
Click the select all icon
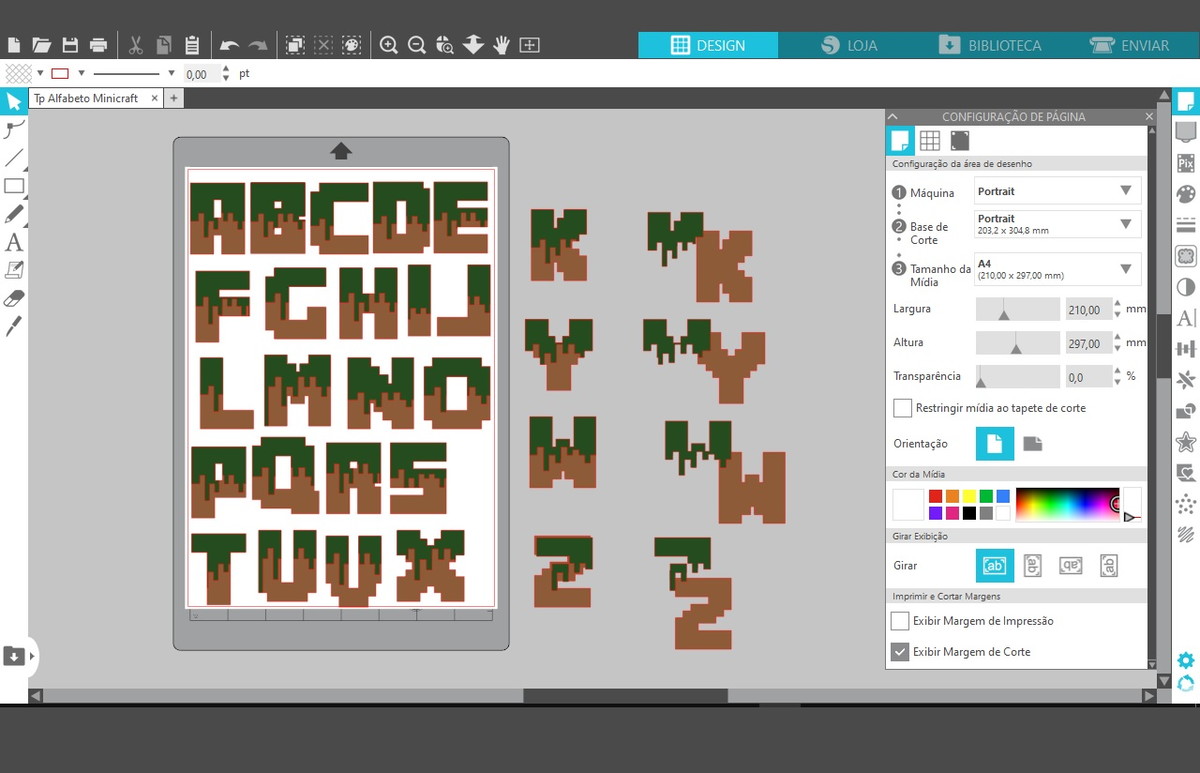295,45
